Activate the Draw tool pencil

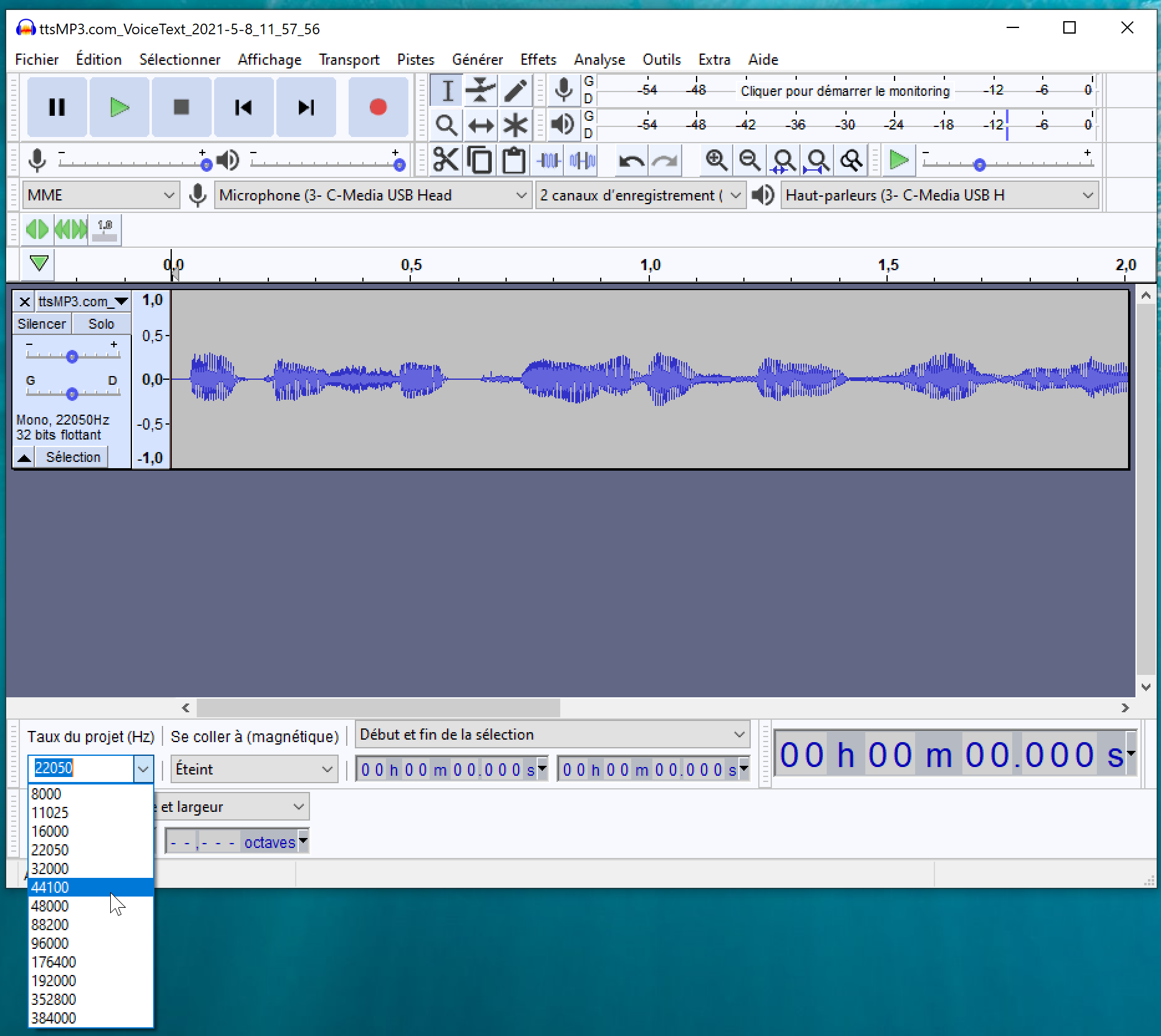coord(514,90)
